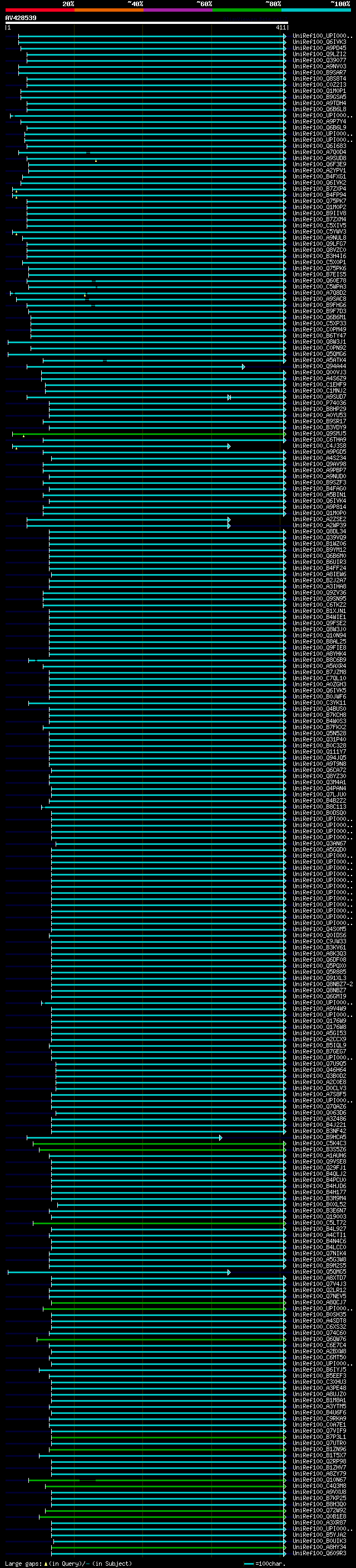356x1568 pixels.
Task: Click label UniRef100_Q609R3
Action: coord(319,1553)
